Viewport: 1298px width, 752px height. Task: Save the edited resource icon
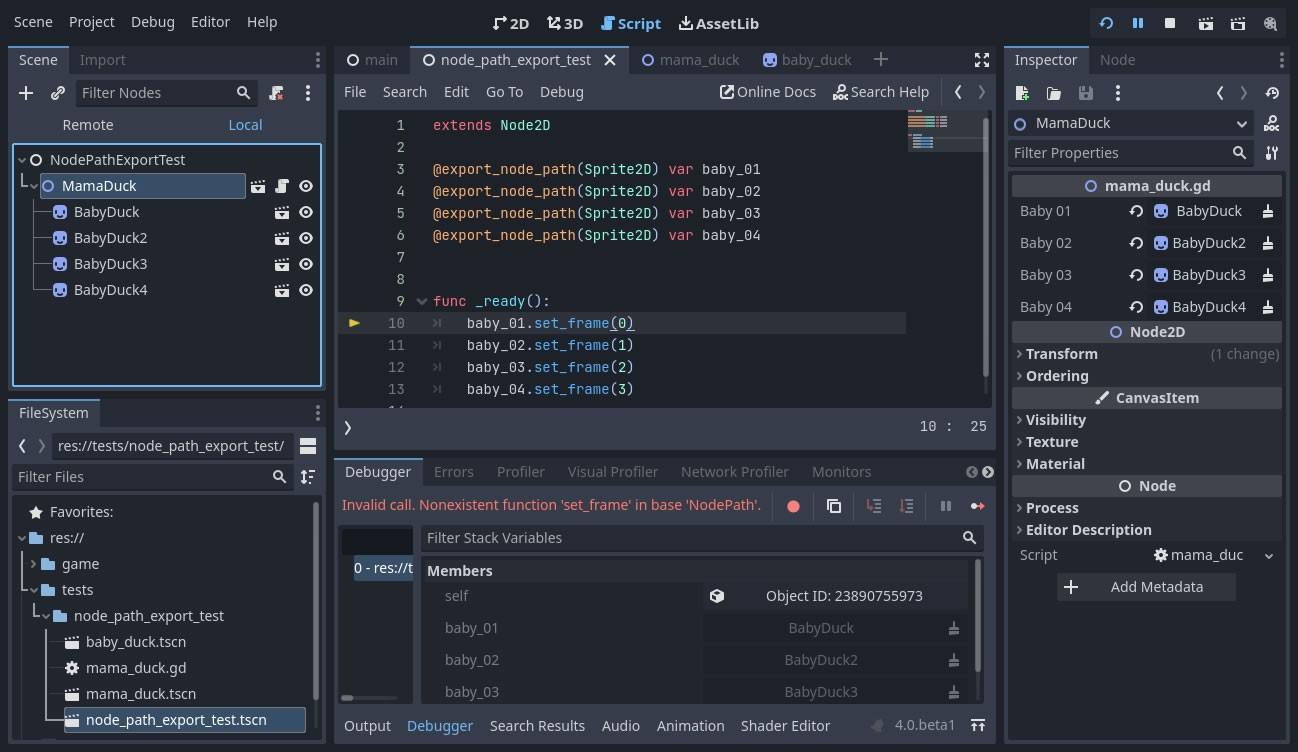[x=1086, y=93]
